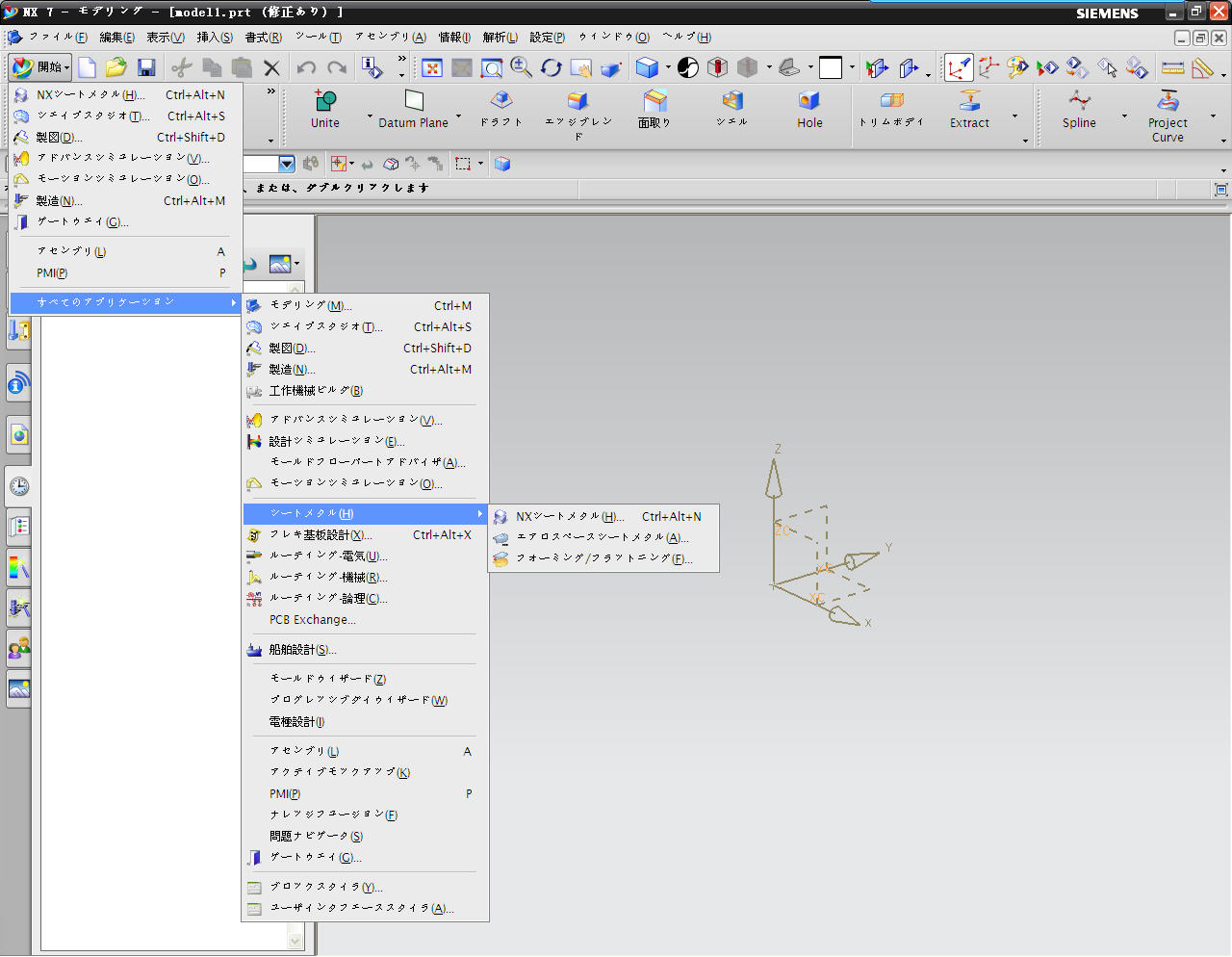Click the Save floppy disk icon

146,67
